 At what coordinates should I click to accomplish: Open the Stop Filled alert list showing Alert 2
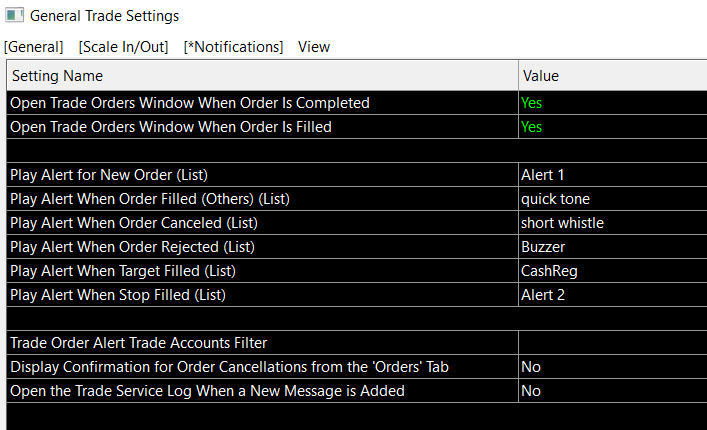click(543, 295)
